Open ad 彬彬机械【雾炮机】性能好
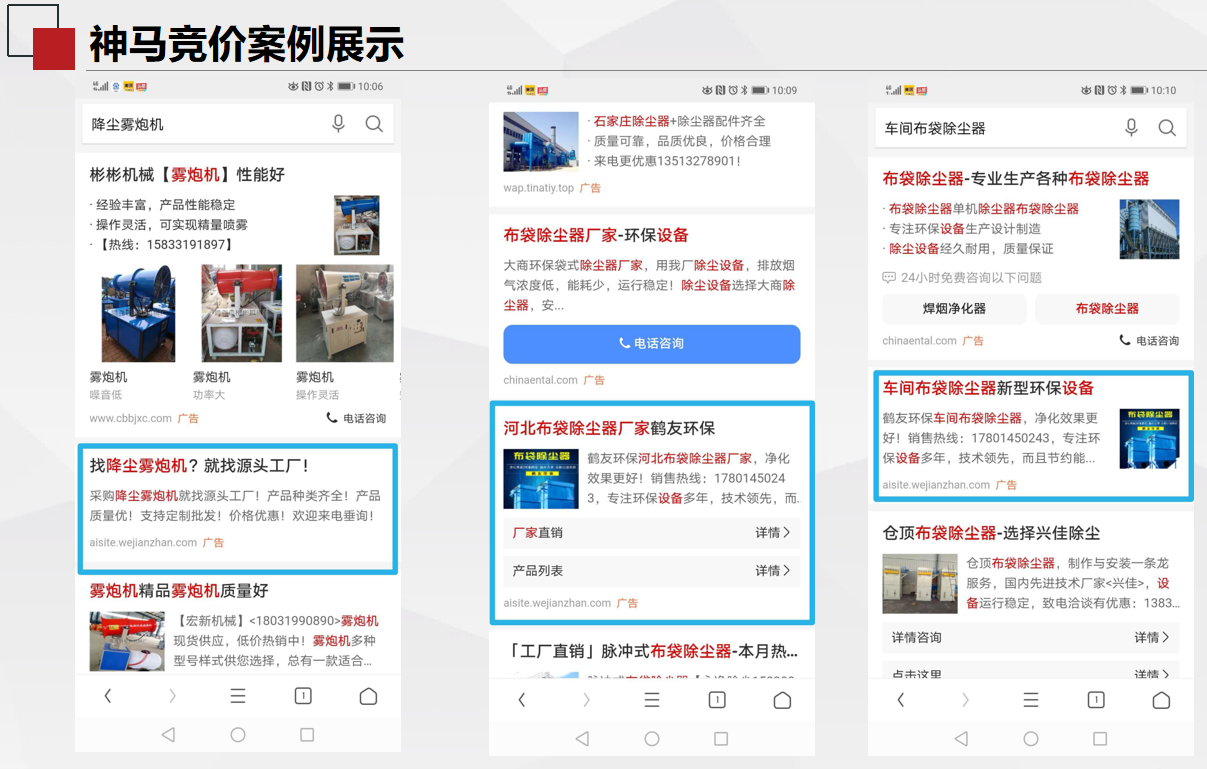The height and width of the screenshot is (769, 1207). point(187,175)
